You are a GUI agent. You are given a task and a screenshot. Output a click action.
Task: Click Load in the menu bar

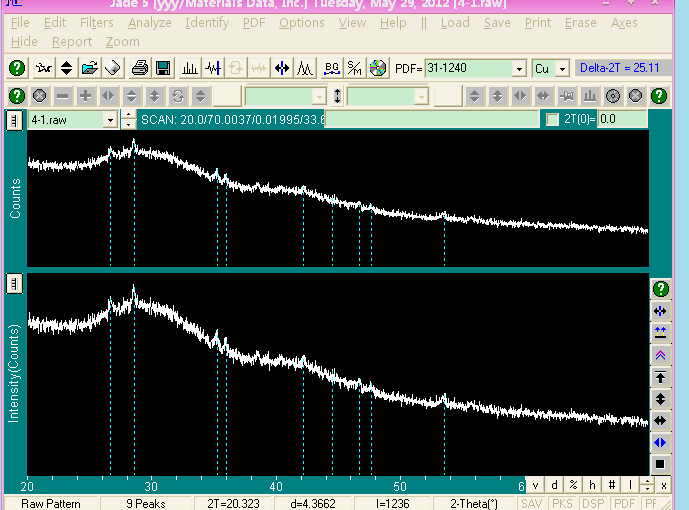tap(455, 23)
